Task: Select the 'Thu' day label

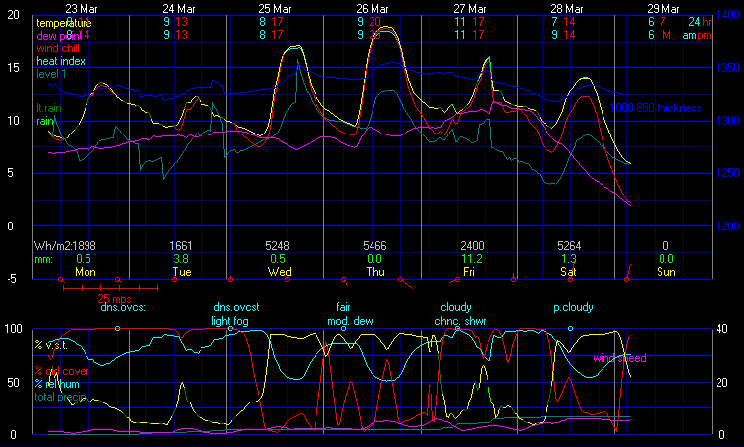Action: pos(375,272)
